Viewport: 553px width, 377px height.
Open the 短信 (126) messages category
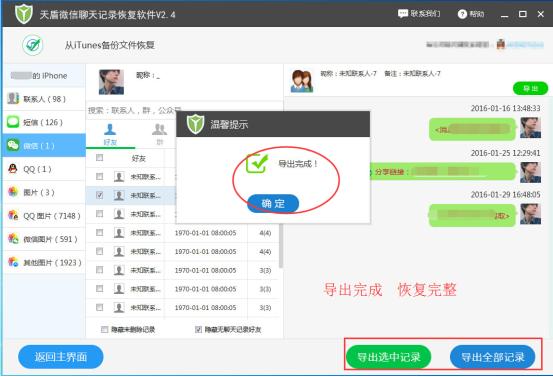click(44, 122)
